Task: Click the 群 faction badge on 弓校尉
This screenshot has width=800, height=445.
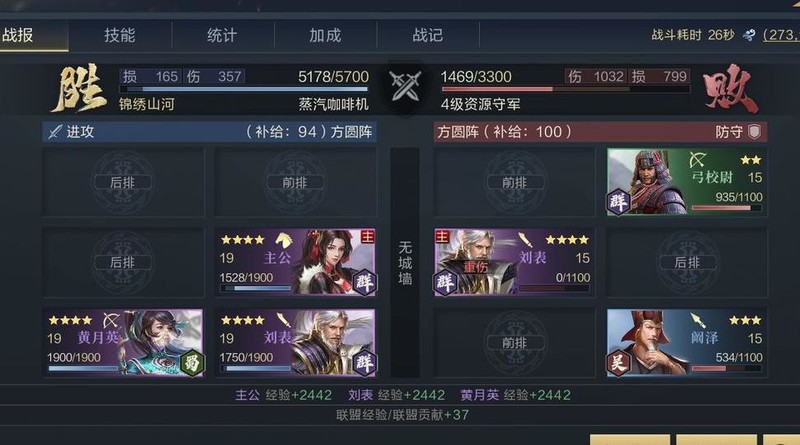Action: click(x=618, y=203)
